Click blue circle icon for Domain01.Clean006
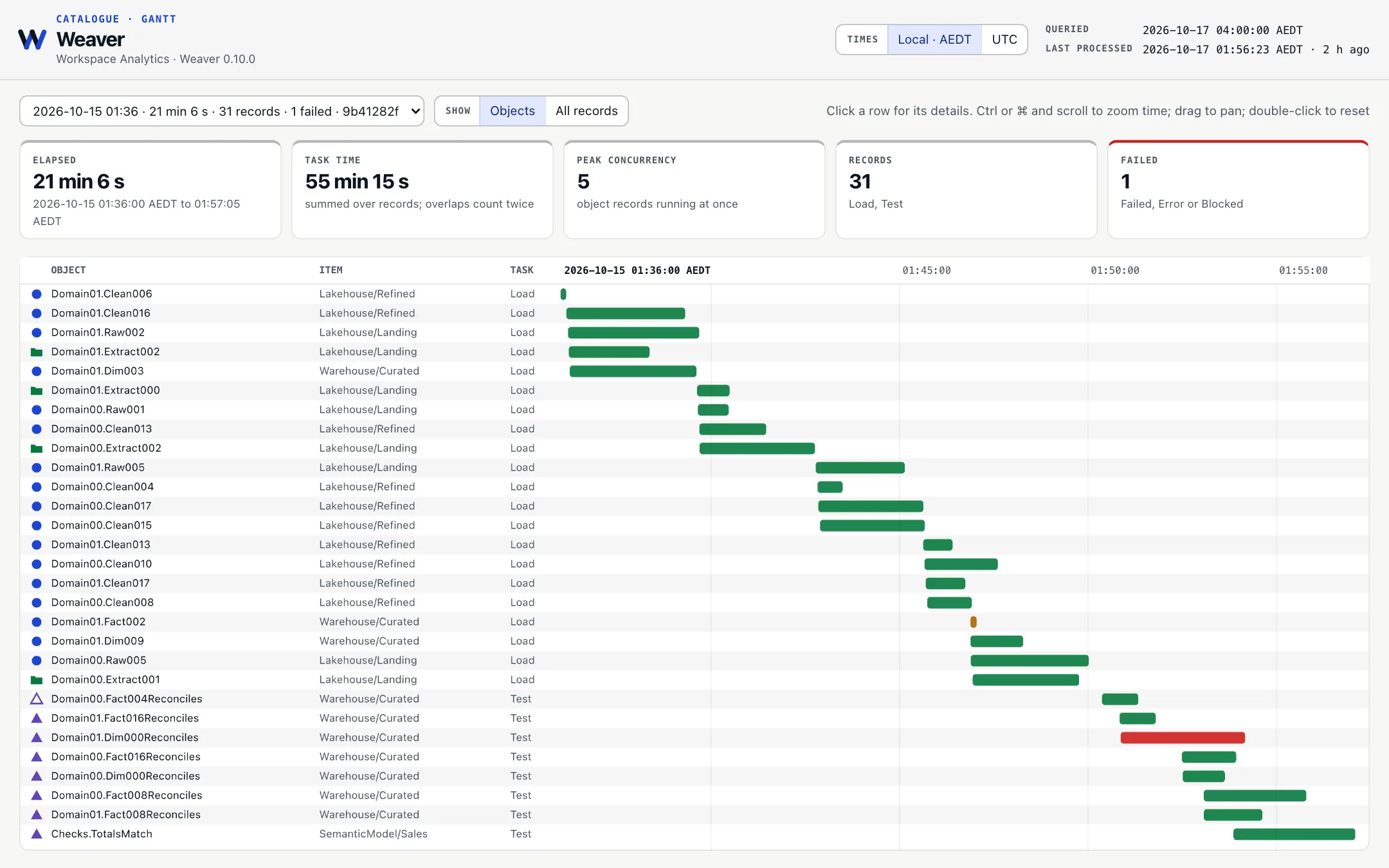The image size is (1389, 868). click(x=37, y=294)
